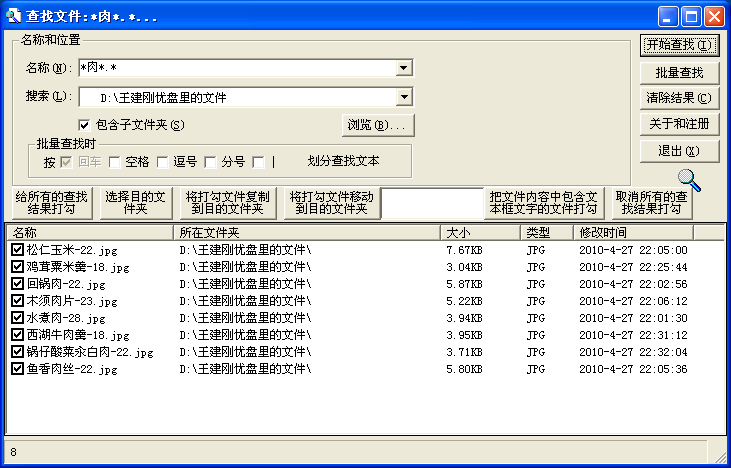Uncheck 水煮肉-28.jpg file checkbox

click(17, 318)
